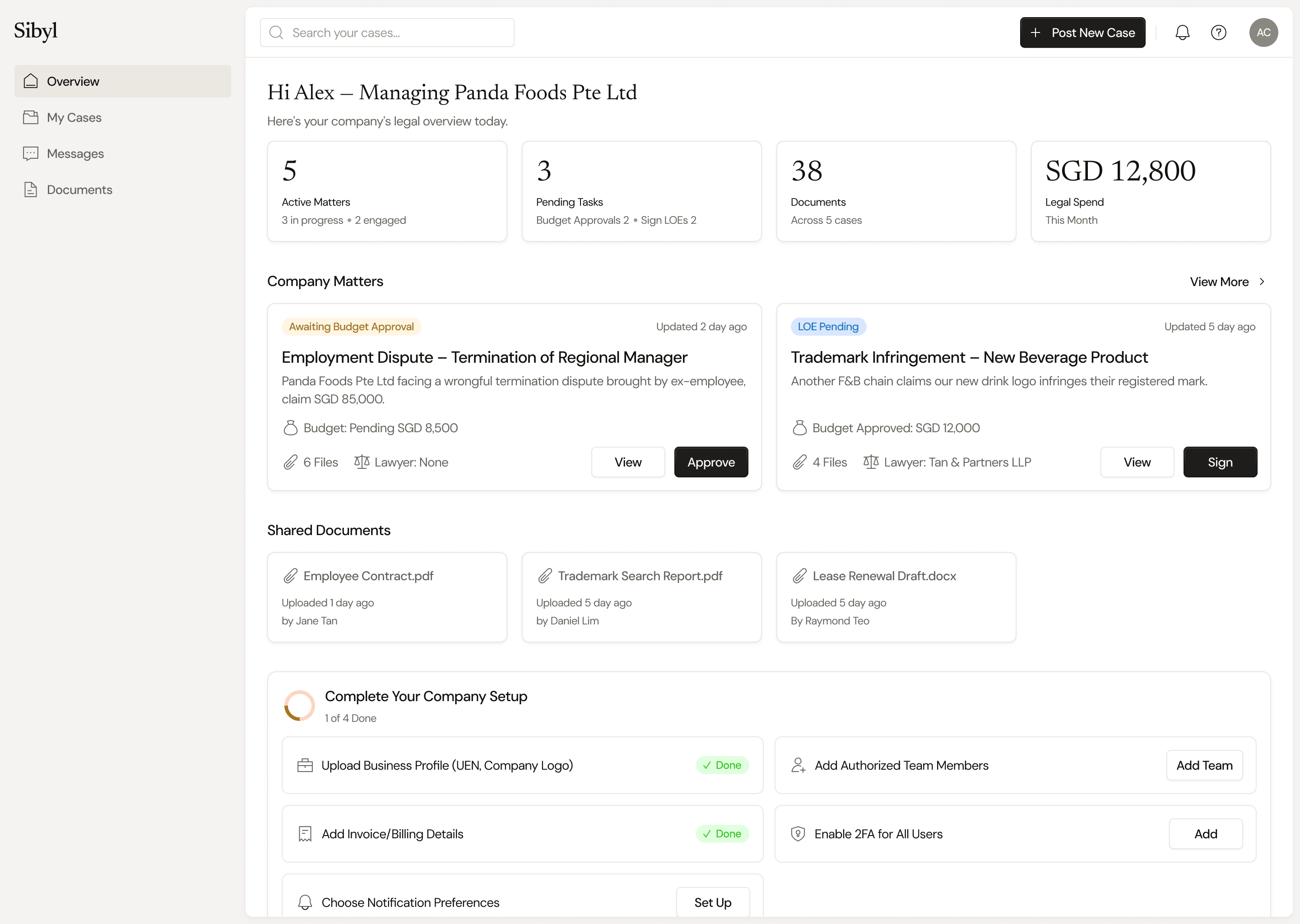This screenshot has height=924, width=1300.
Task: Click the shield icon for Enable 2FA
Action: (799, 833)
